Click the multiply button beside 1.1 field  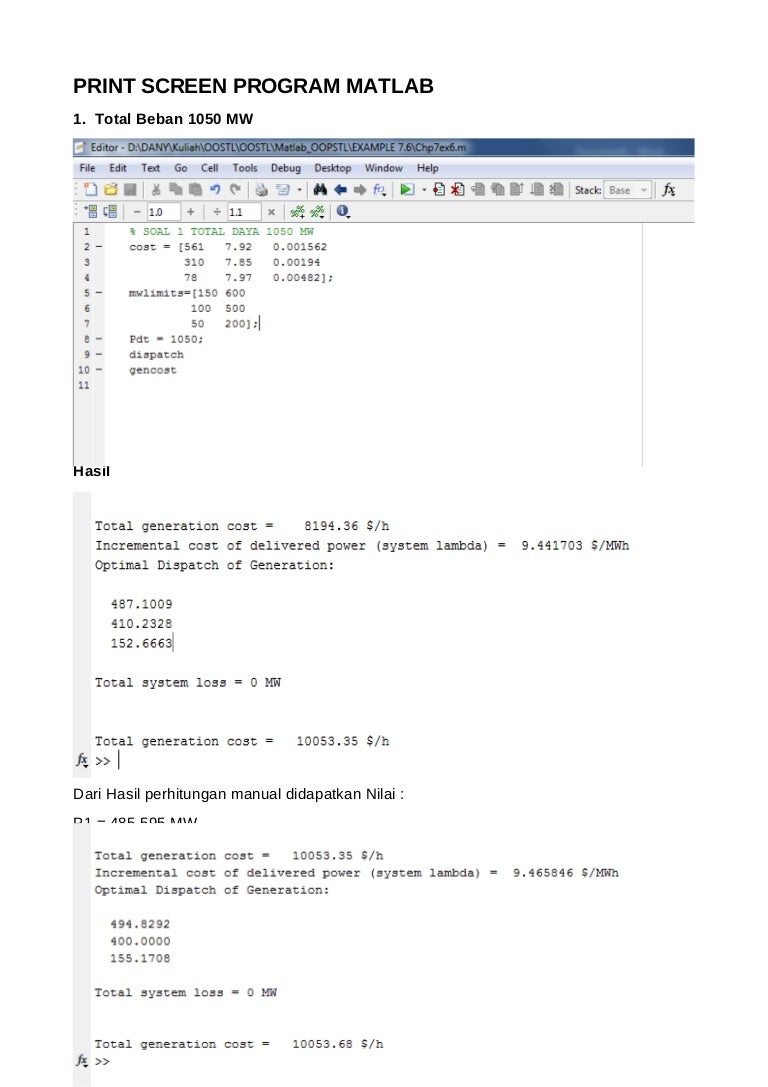[x=271, y=212]
